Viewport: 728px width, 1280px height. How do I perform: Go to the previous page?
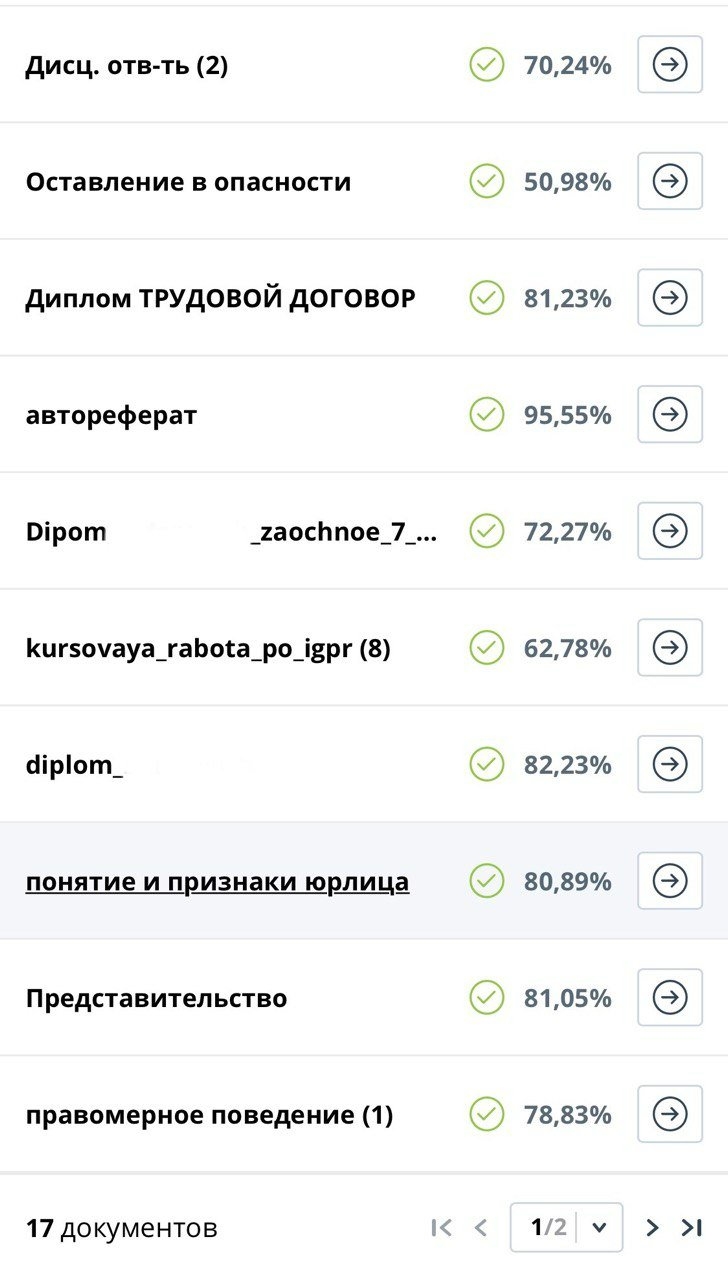(481, 1228)
